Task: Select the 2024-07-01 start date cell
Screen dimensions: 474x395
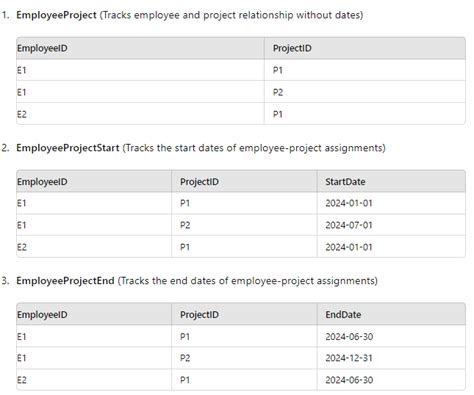Action: (349, 225)
